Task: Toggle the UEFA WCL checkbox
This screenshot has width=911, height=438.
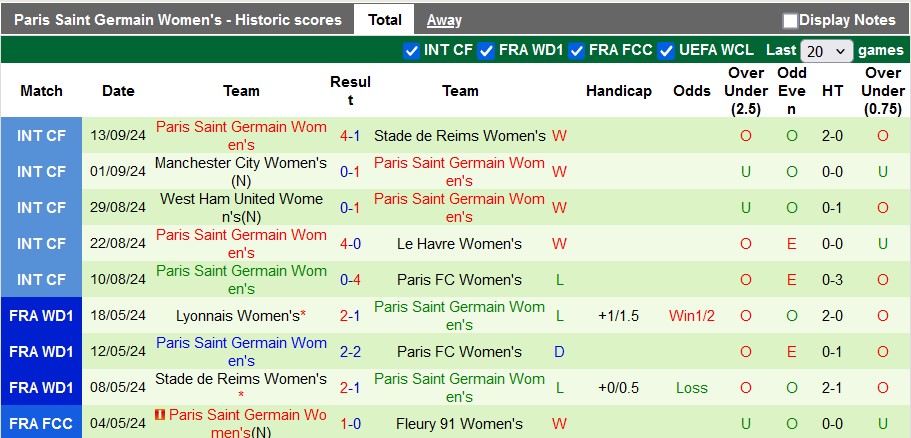Action: click(665, 50)
